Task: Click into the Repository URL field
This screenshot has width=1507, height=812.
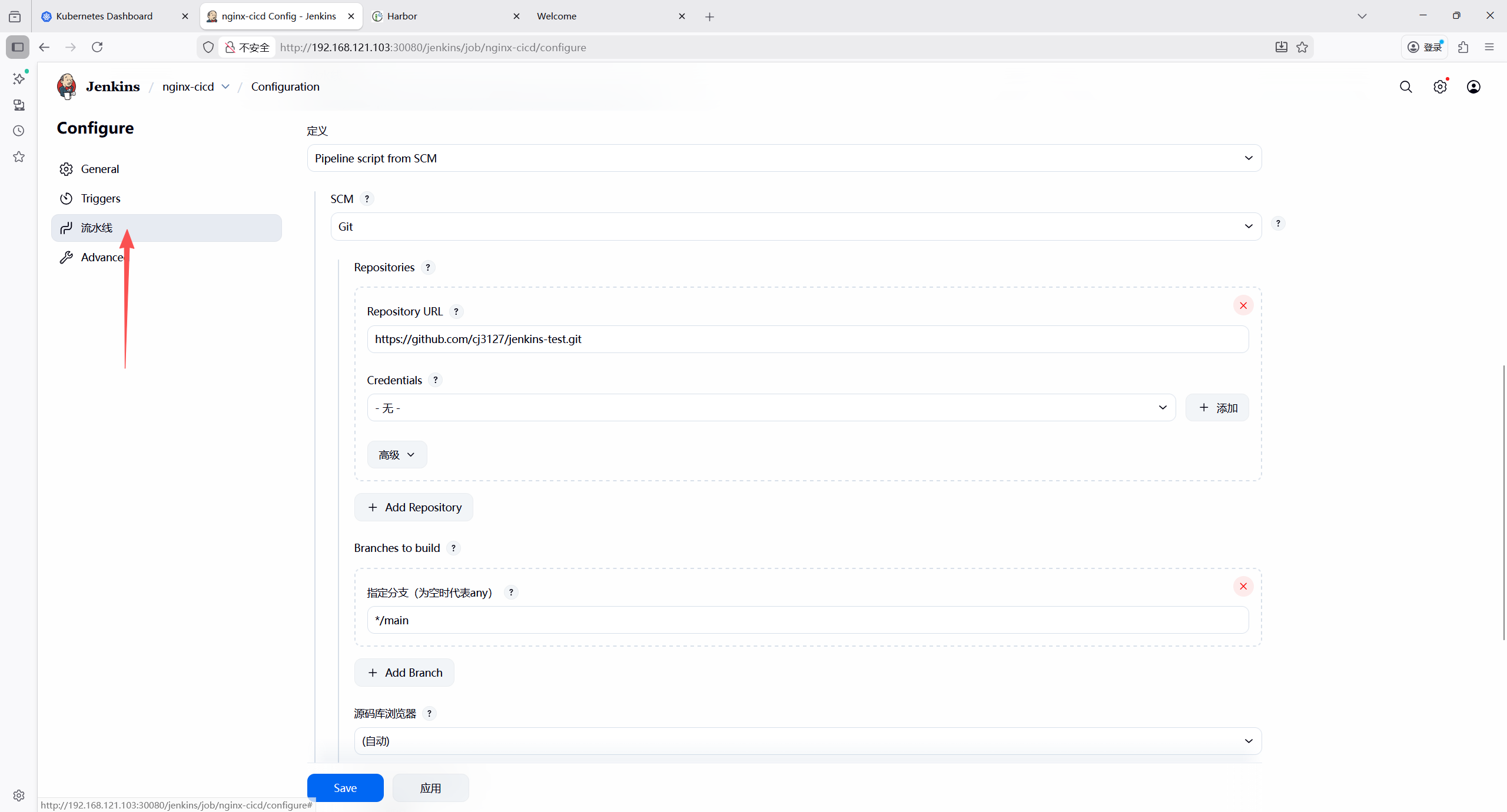Action: tap(808, 340)
